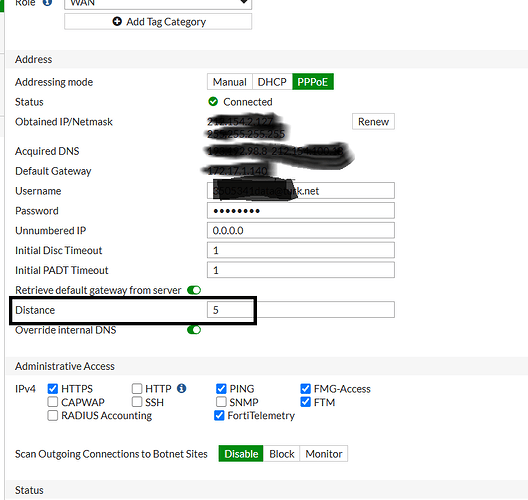Click the plus icon on Add Tag Category
Viewport: 528px width, 500px height.
[x=117, y=22]
